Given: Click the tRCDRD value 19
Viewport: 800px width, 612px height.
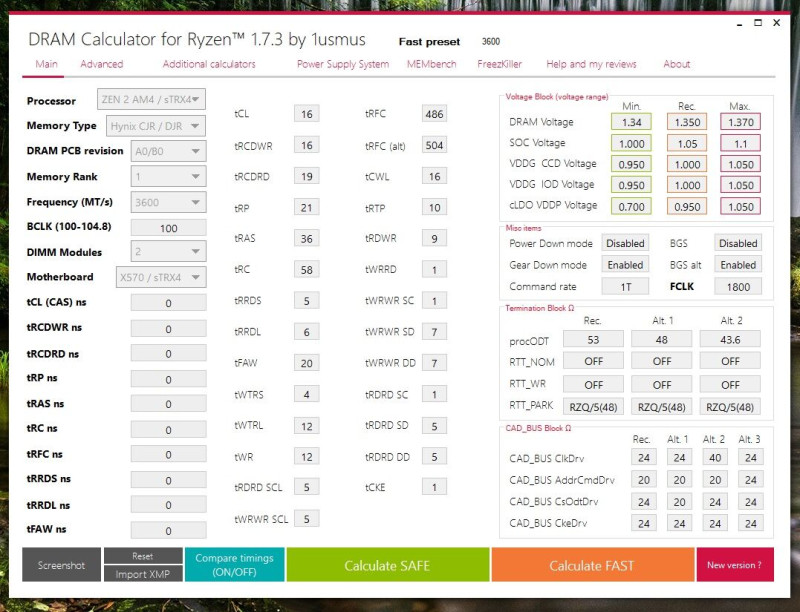Looking at the screenshot, I should (x=307, y=176).
